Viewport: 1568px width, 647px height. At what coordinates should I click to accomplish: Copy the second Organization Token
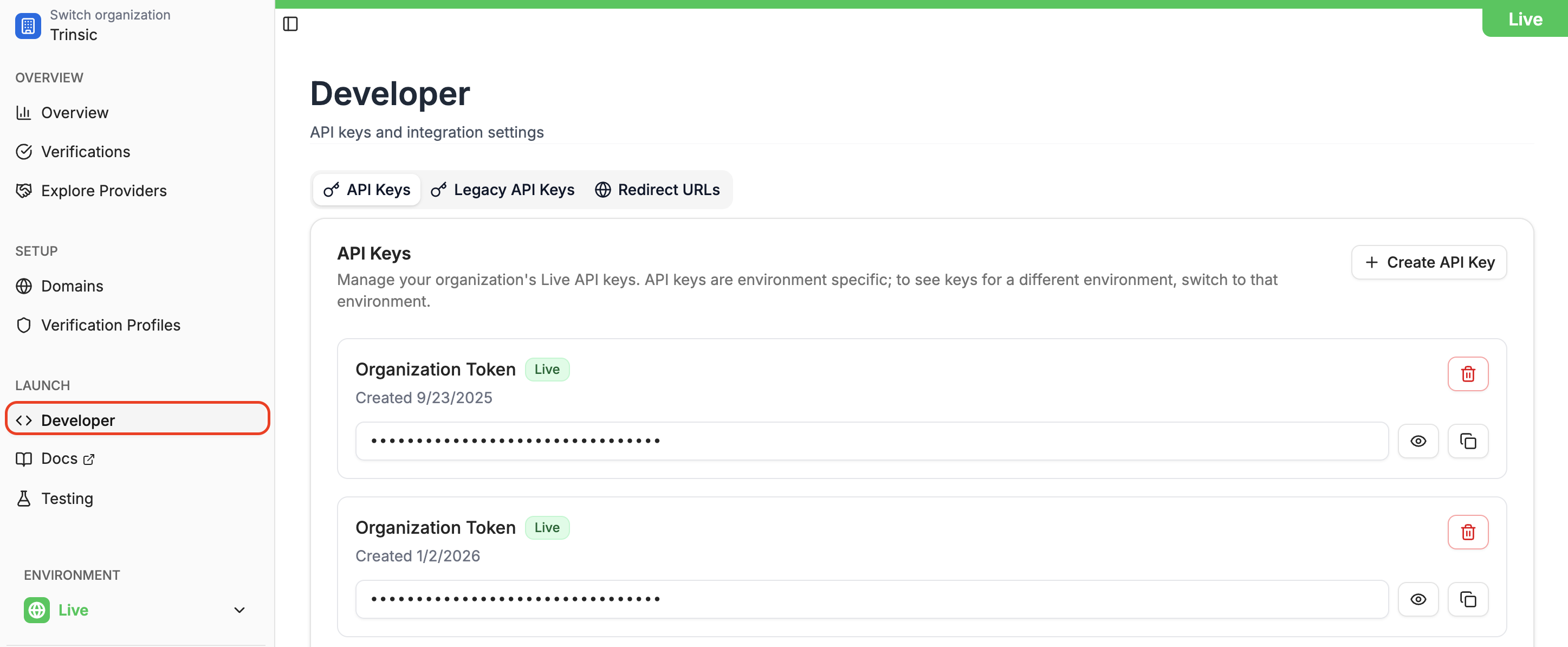[1468, 599]
